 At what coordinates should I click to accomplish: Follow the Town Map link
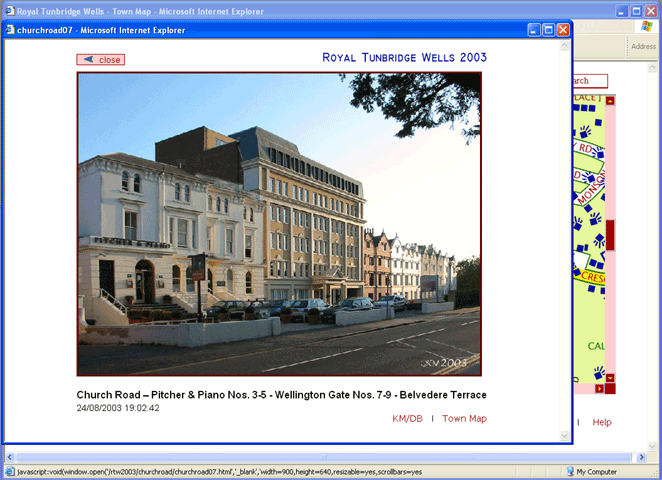tap(464, 418)
